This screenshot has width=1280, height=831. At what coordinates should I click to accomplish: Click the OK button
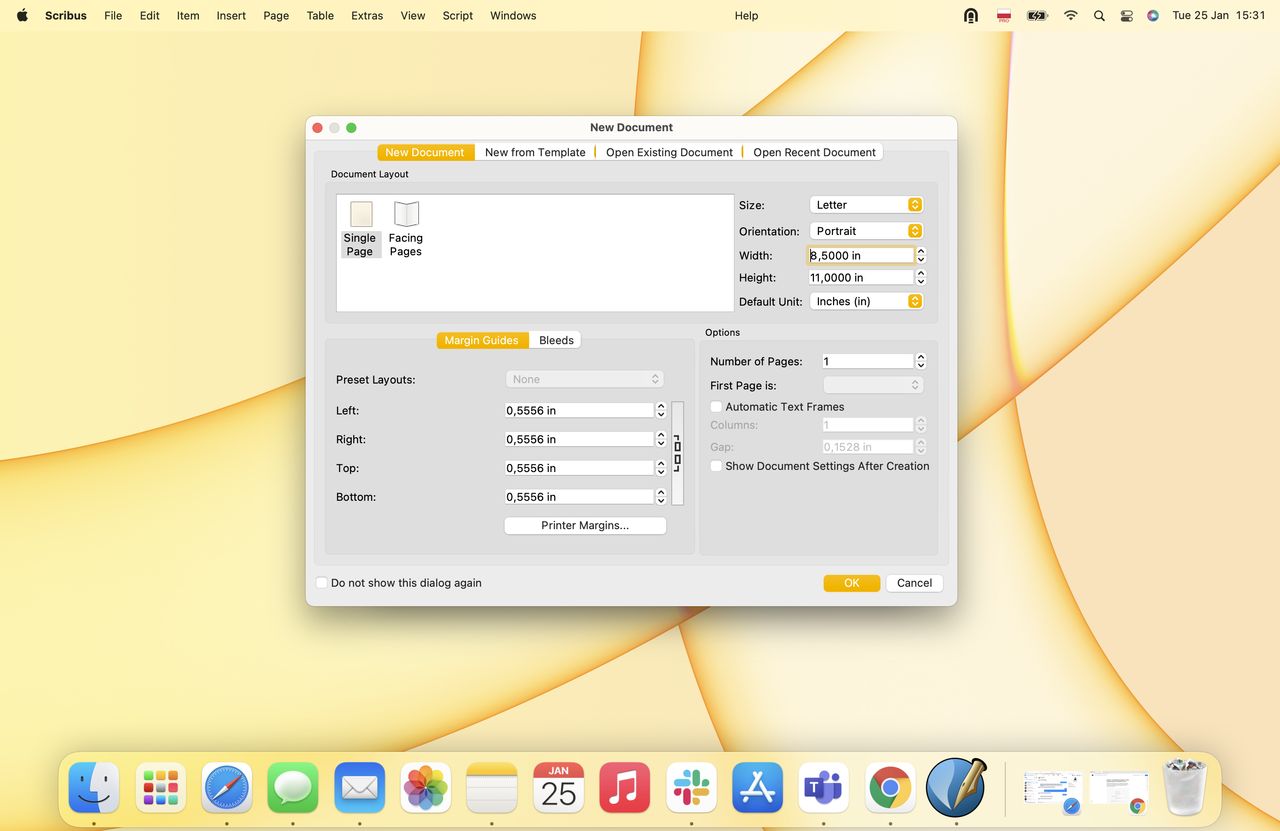(851, 583)
